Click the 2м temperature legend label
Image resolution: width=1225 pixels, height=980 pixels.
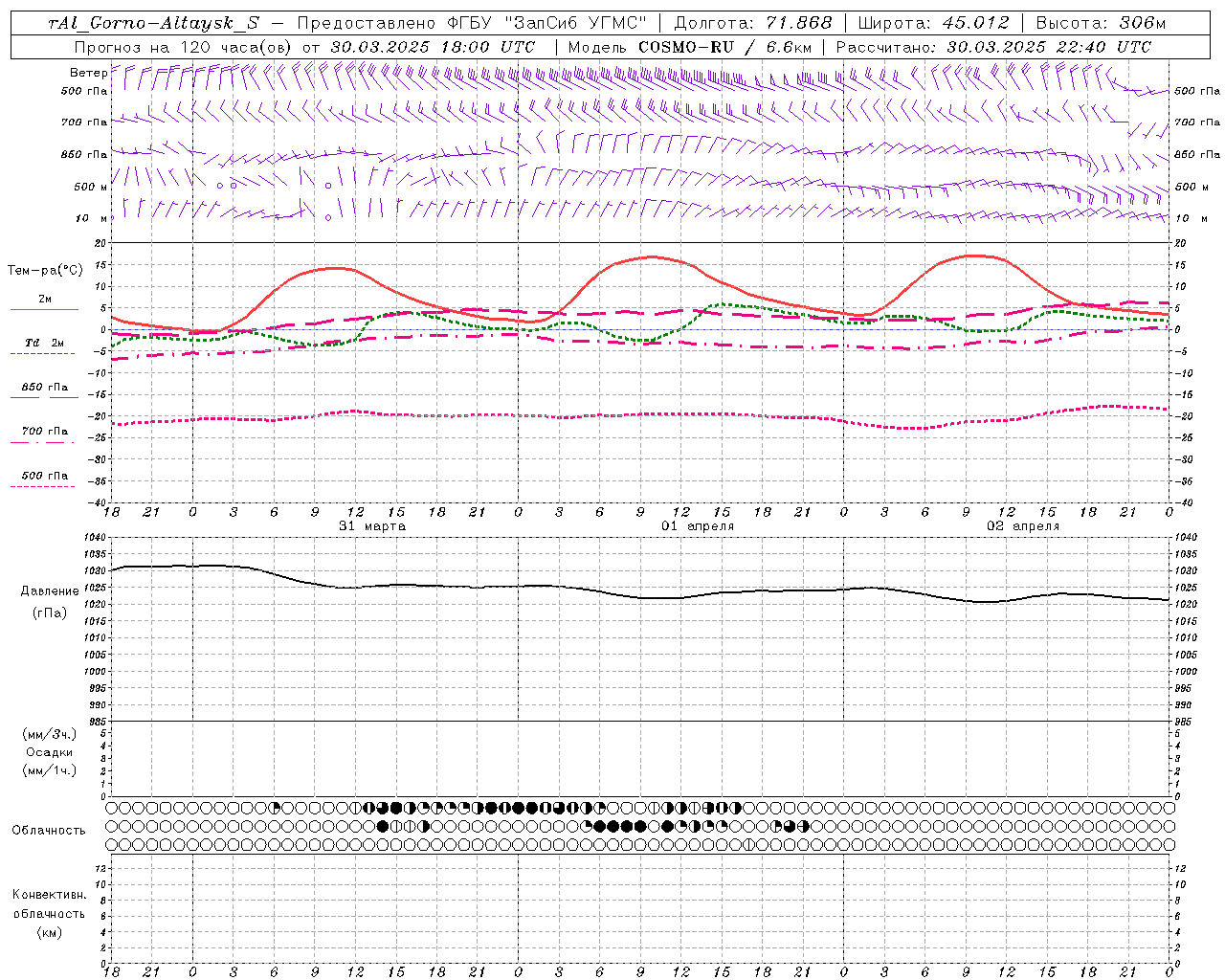(x=45, y=299)
